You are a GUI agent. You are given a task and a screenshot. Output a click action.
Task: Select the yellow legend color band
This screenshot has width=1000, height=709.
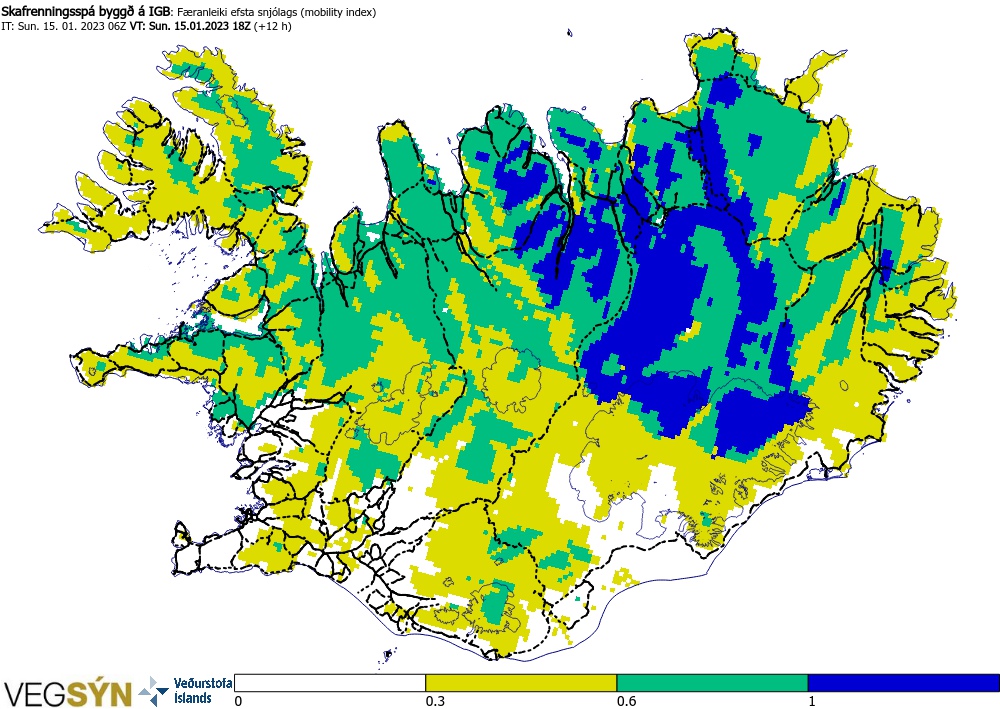521,683
